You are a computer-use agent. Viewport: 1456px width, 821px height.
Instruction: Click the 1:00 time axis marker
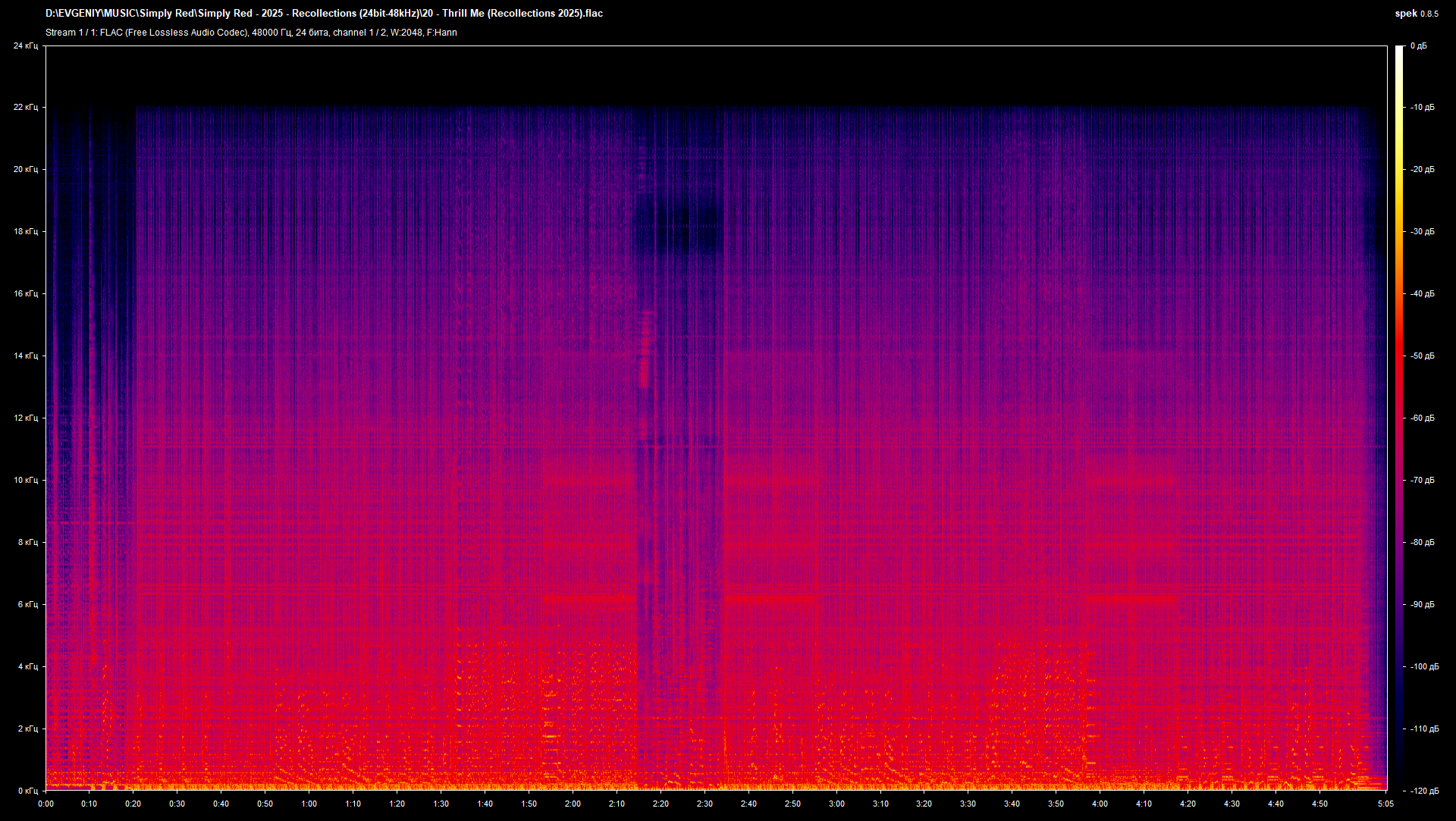coord(309,804)
